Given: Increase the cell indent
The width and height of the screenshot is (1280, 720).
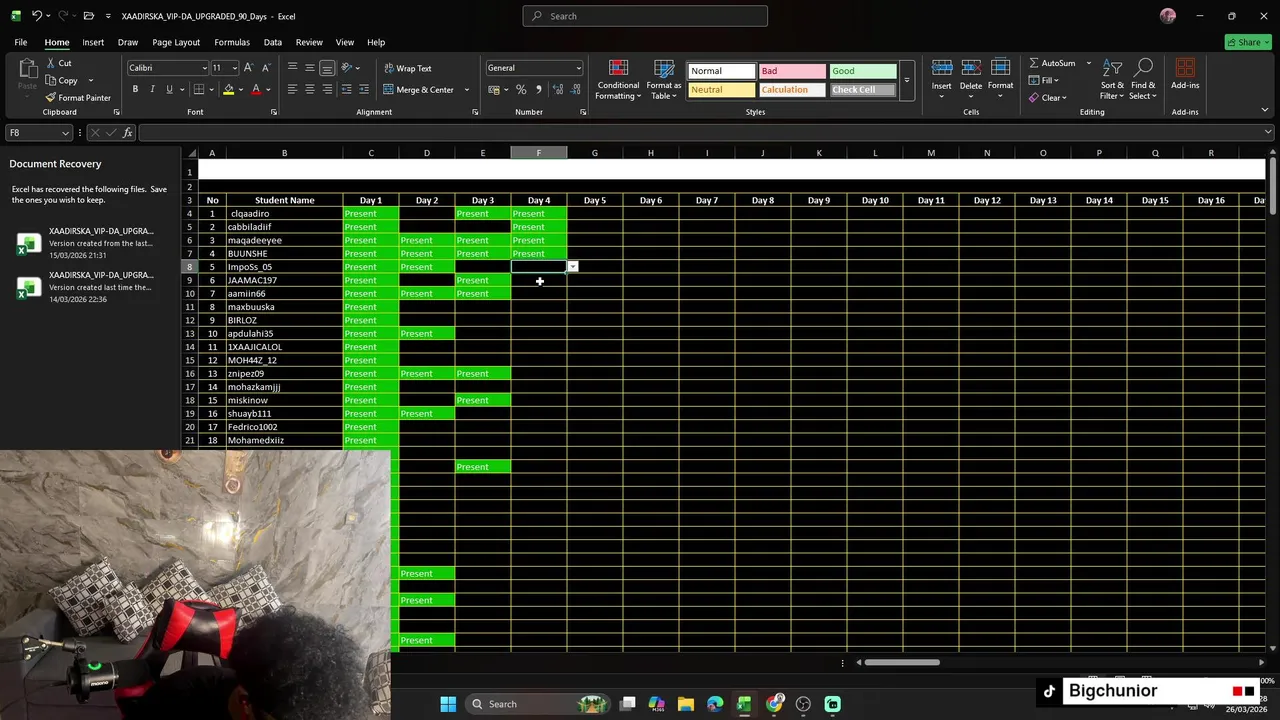Looking at the screenshot, I should click(364, 89).
